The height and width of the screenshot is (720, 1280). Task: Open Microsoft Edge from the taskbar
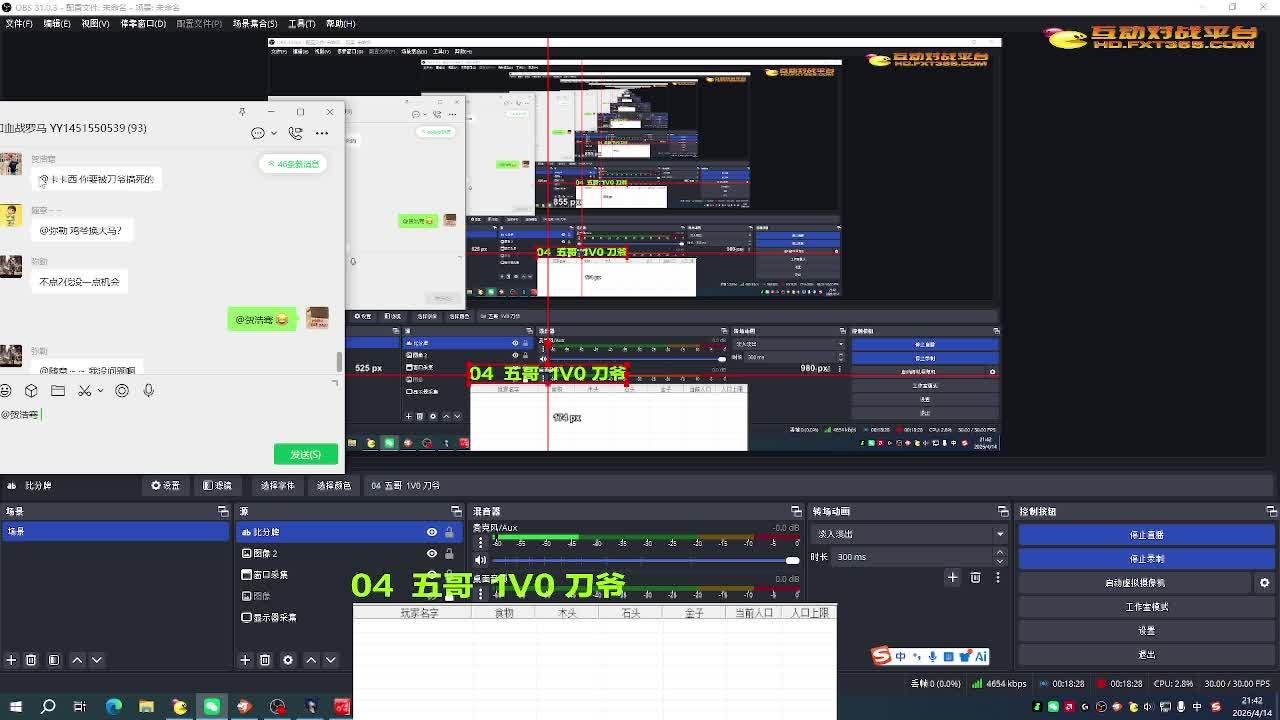[x=114, y=707]
